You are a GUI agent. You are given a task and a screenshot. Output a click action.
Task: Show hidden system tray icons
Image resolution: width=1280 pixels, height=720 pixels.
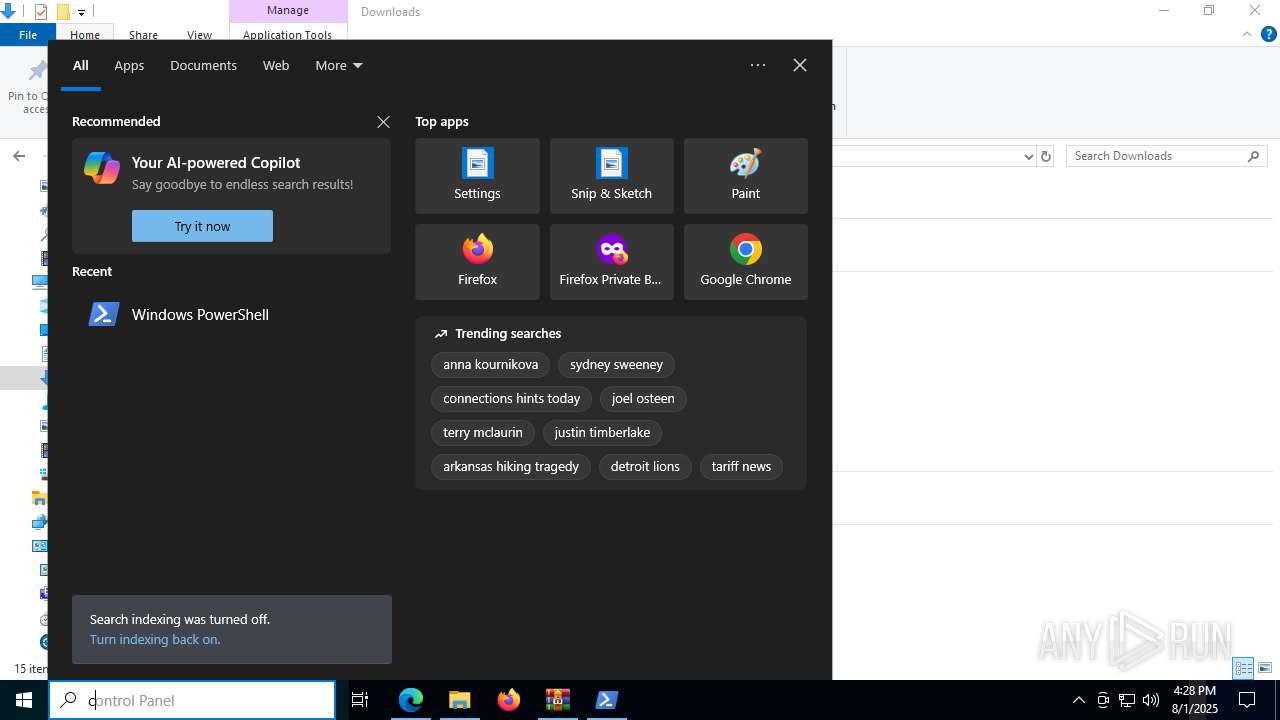click(x=1078, y=700)
